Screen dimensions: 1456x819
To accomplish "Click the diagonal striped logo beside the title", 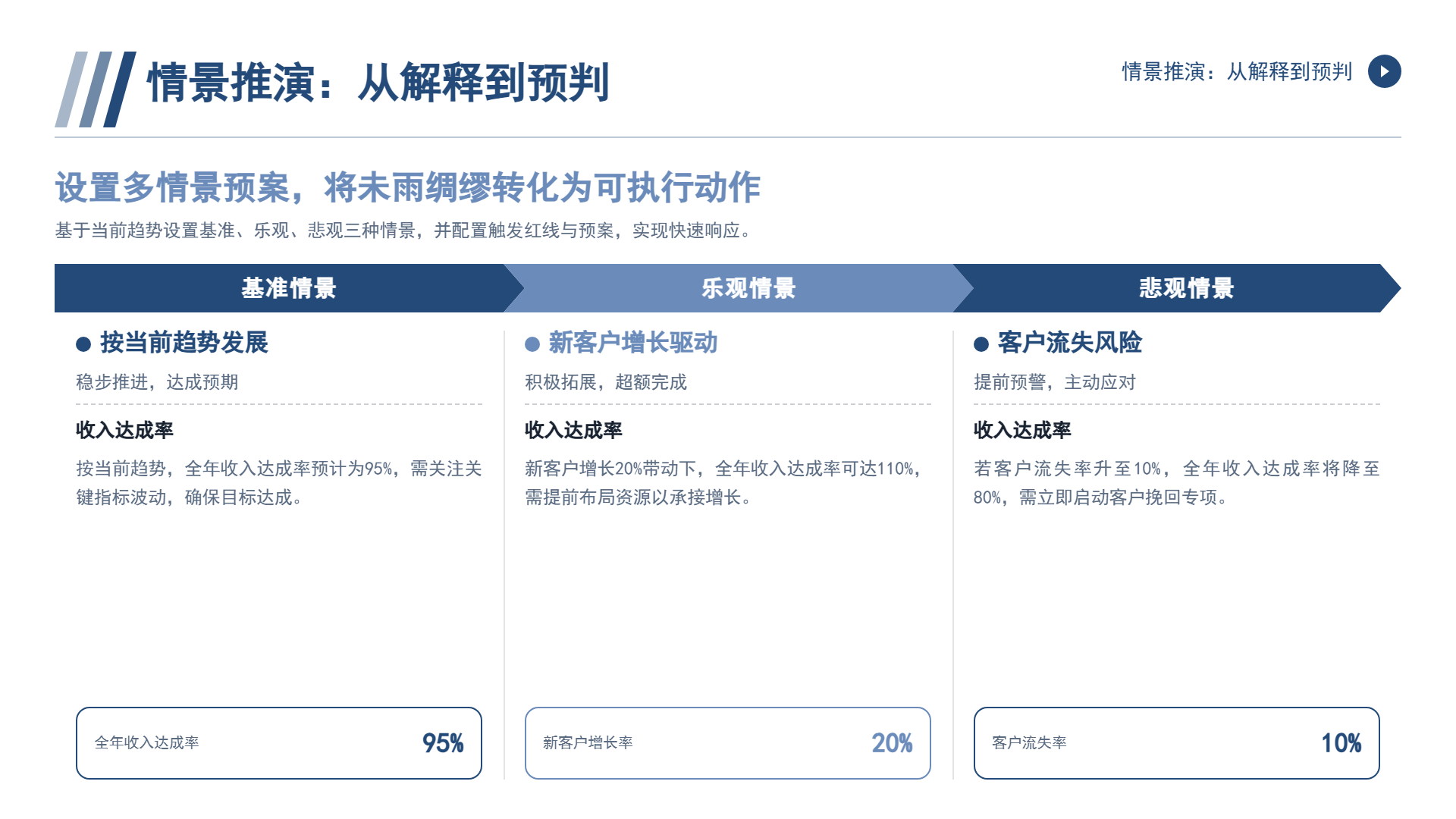I will point(96,89).
